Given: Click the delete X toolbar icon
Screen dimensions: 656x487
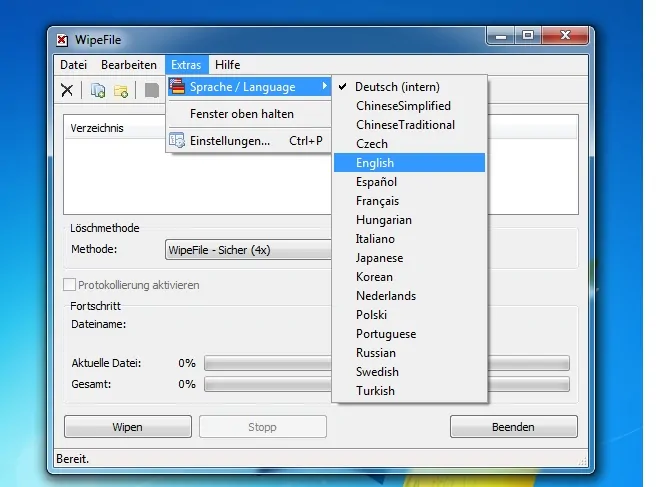Looking at the screenshot, I should click(x=67, y=90).
